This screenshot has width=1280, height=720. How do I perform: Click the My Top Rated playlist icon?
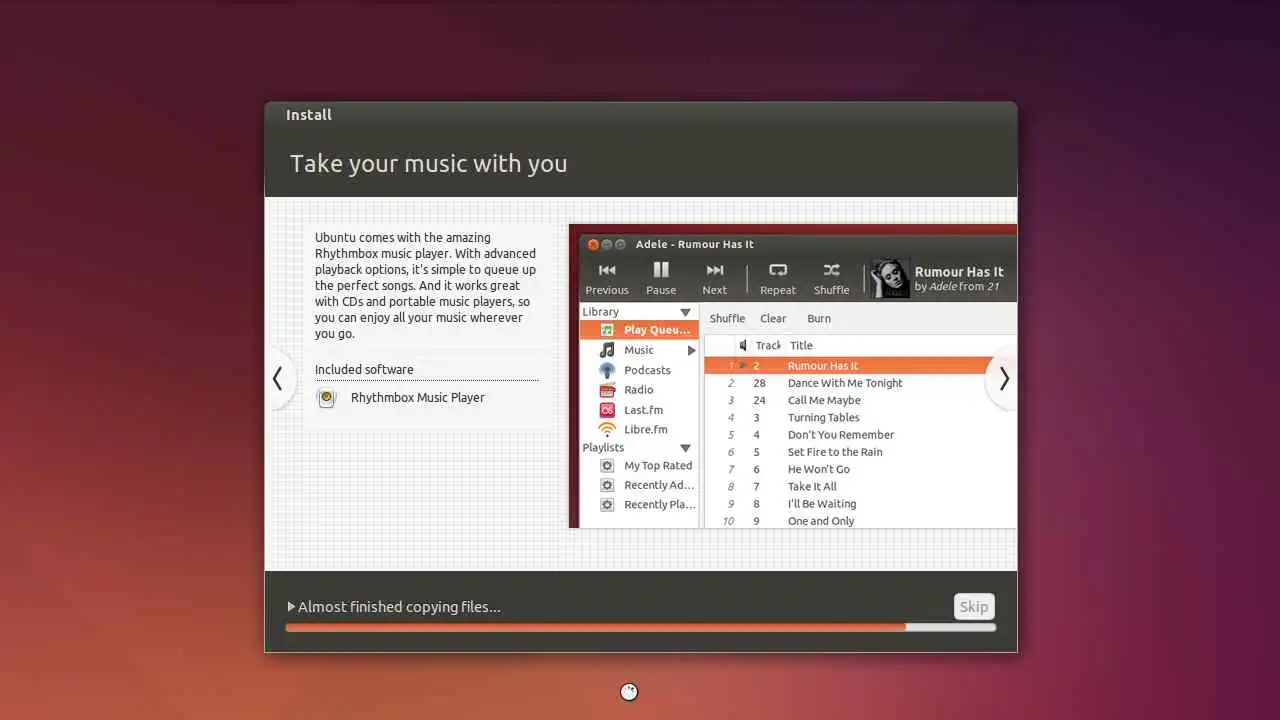click(607, 466)
